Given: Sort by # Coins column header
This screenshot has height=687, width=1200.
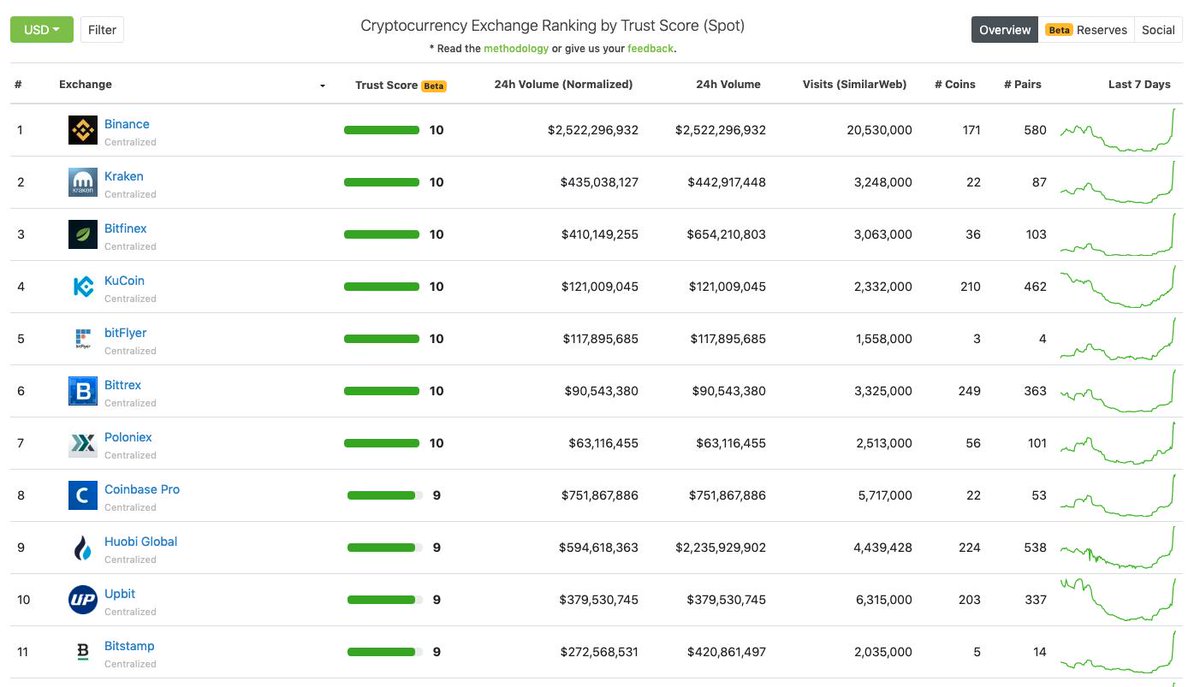Looking at the screenshot, I should point(954,85).
